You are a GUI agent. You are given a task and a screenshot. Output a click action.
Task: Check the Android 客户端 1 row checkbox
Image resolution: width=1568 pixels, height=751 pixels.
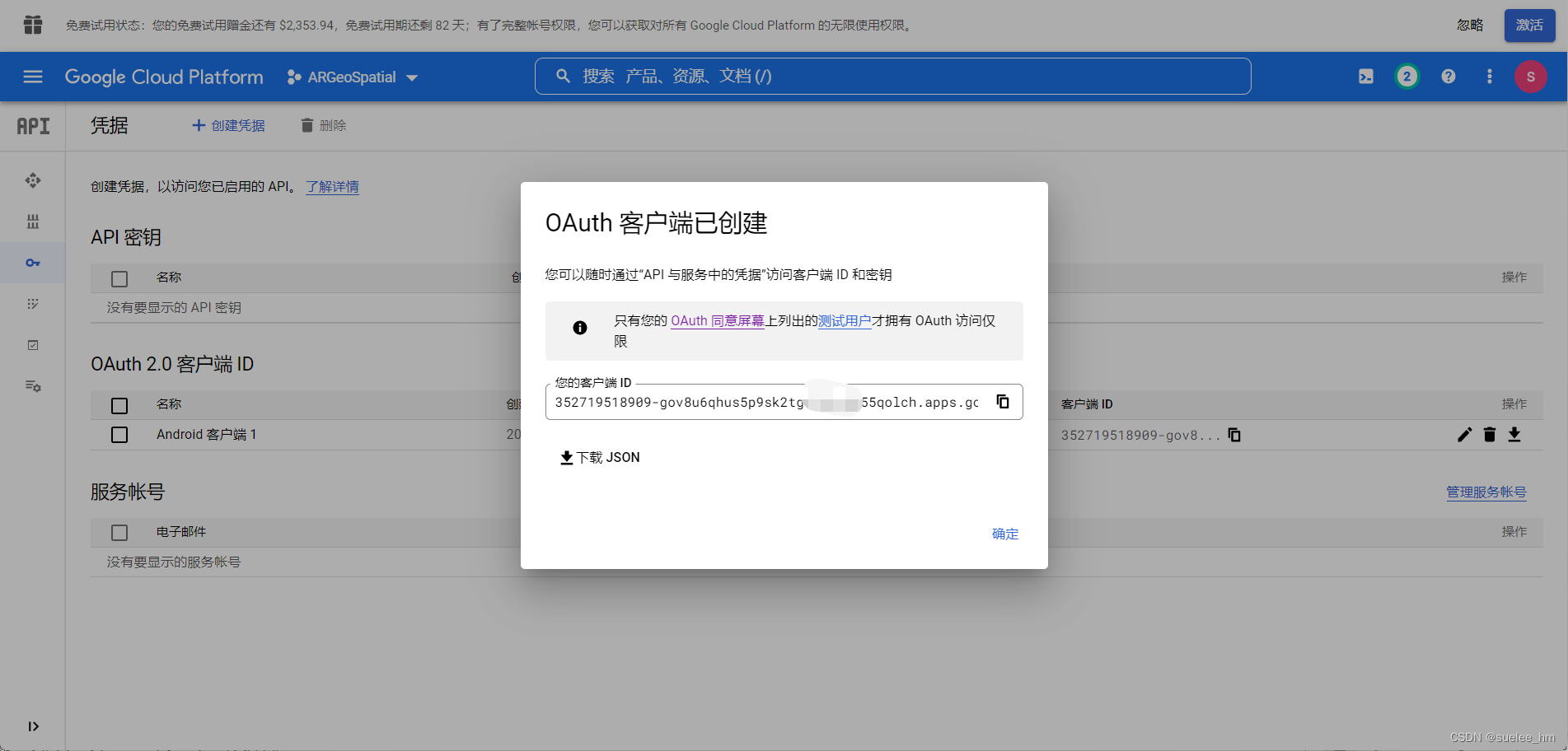point(119,435)
